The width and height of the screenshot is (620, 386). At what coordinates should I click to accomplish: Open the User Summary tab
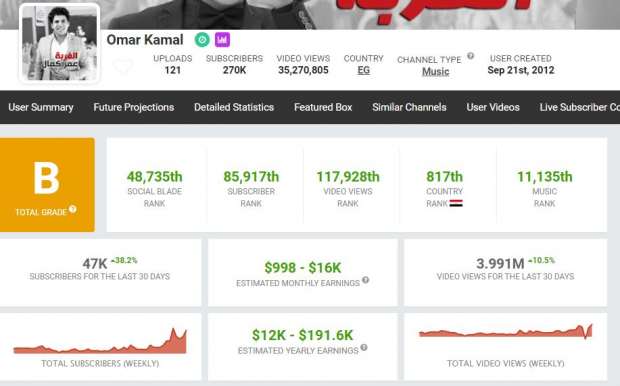(x=41, y=107)
